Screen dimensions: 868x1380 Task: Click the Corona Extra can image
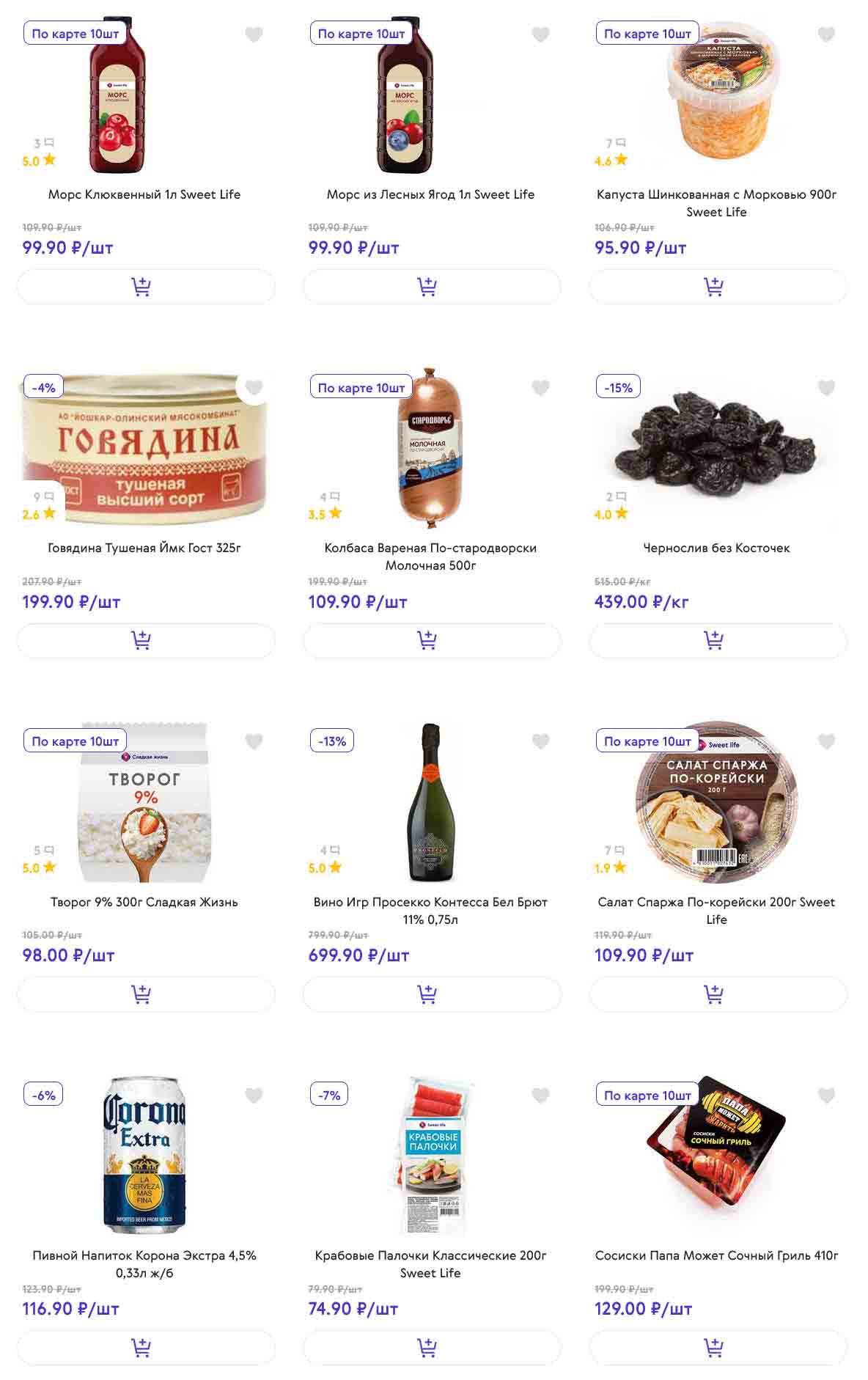coord(145,1155)
